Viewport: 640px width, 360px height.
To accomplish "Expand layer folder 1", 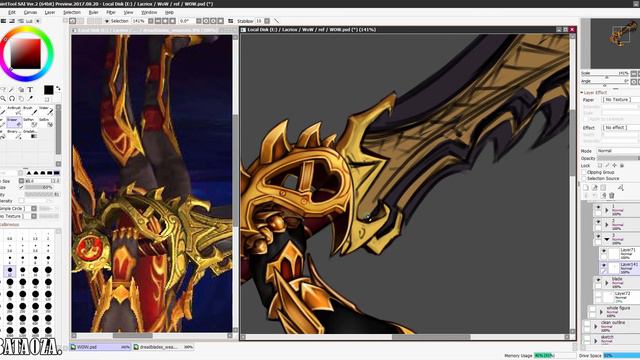I will [x=607, y=210].
